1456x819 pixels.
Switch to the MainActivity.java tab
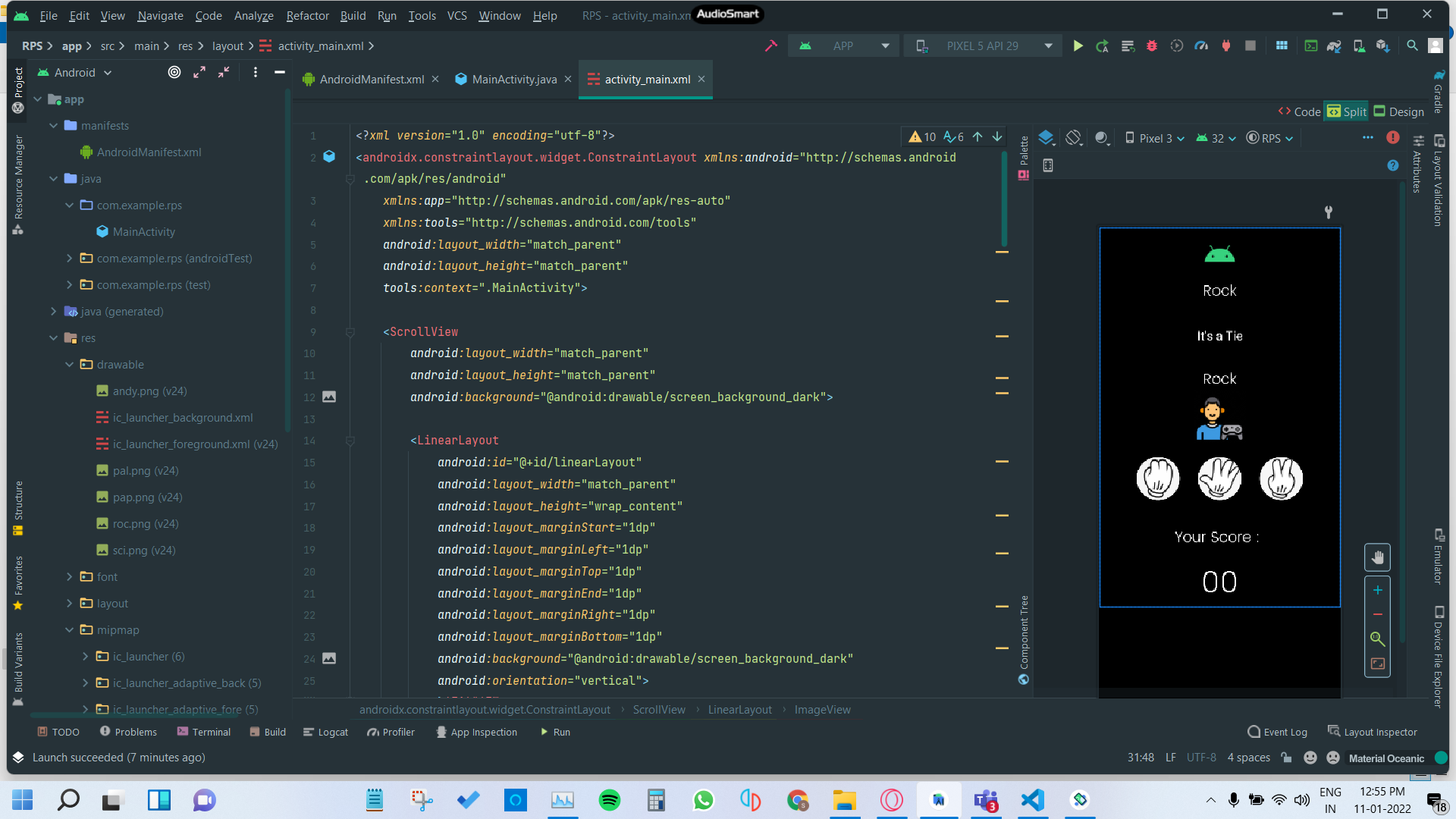tap(513, 80)
